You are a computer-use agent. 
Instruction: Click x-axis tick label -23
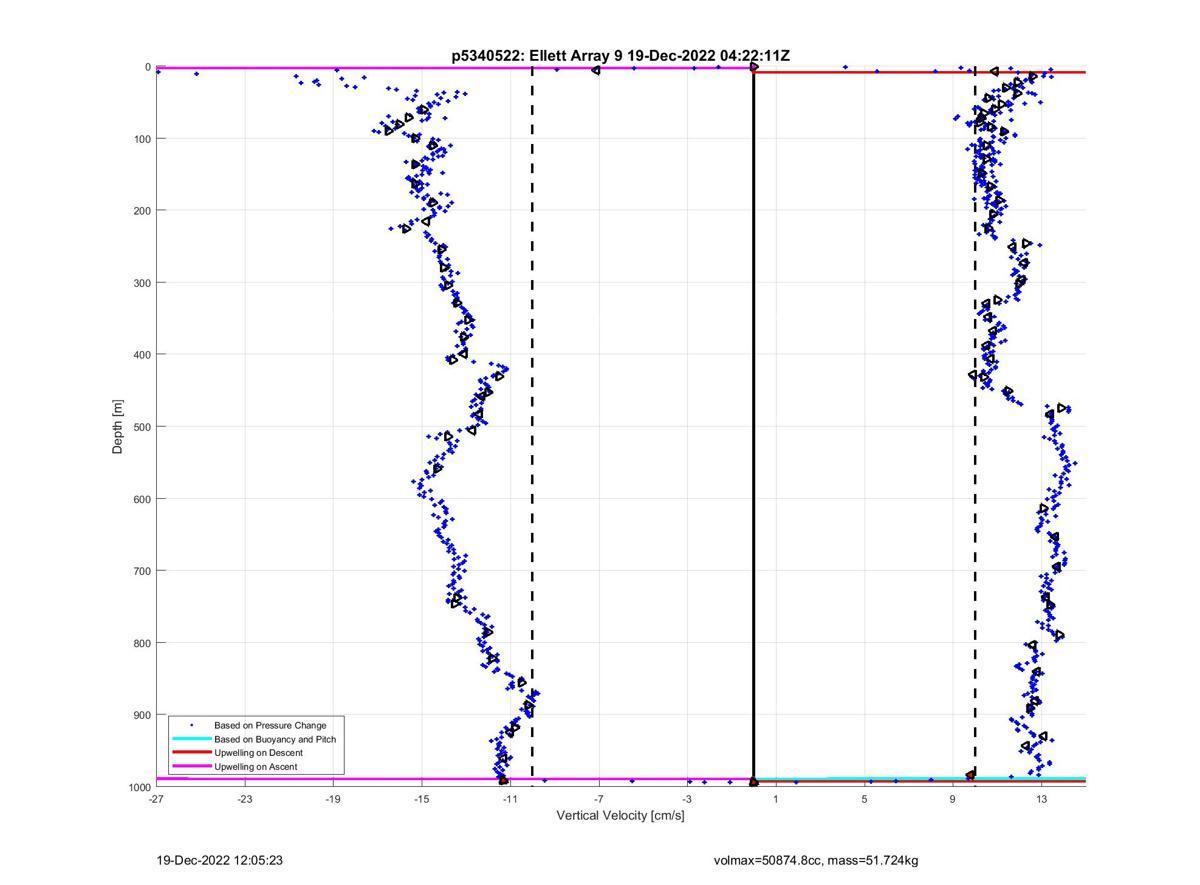coord(244,799)
